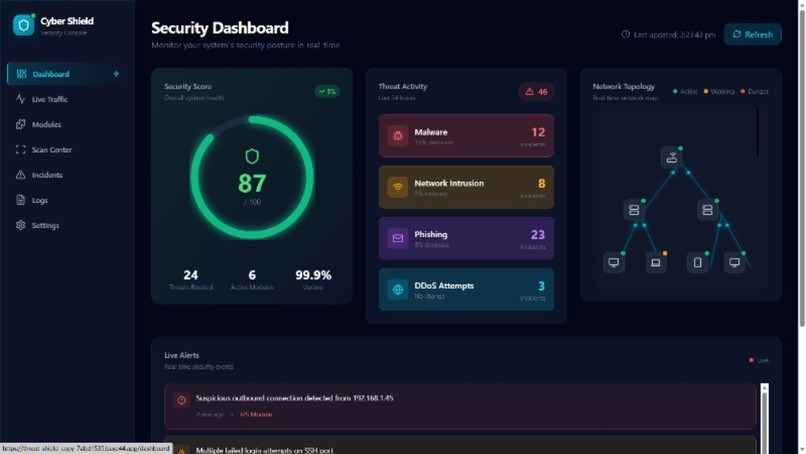Select the leftmost desktop node in topology
This screenshot has height=454, width=806.
[614, 263]
